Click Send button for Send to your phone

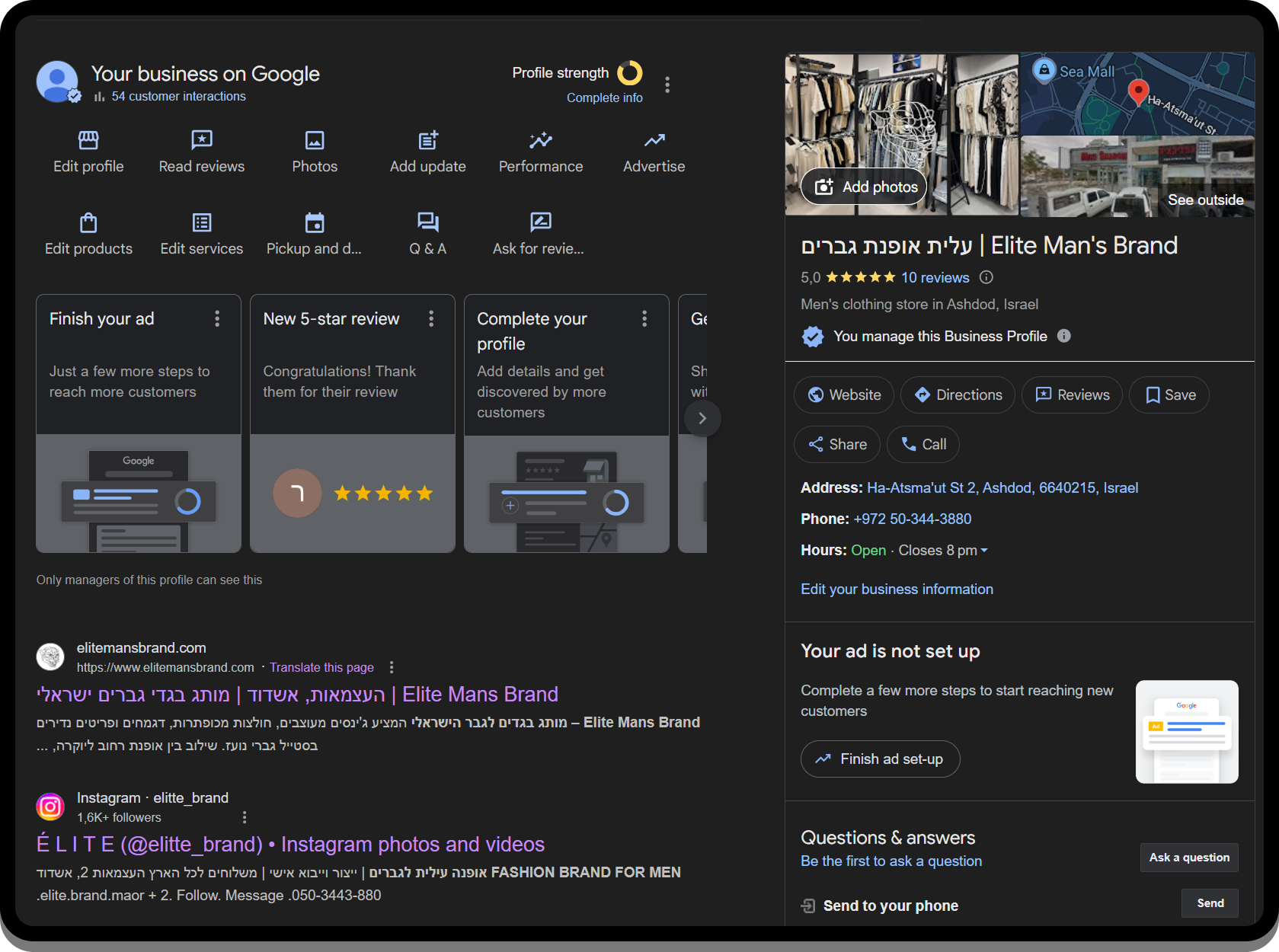point(1210,903)
